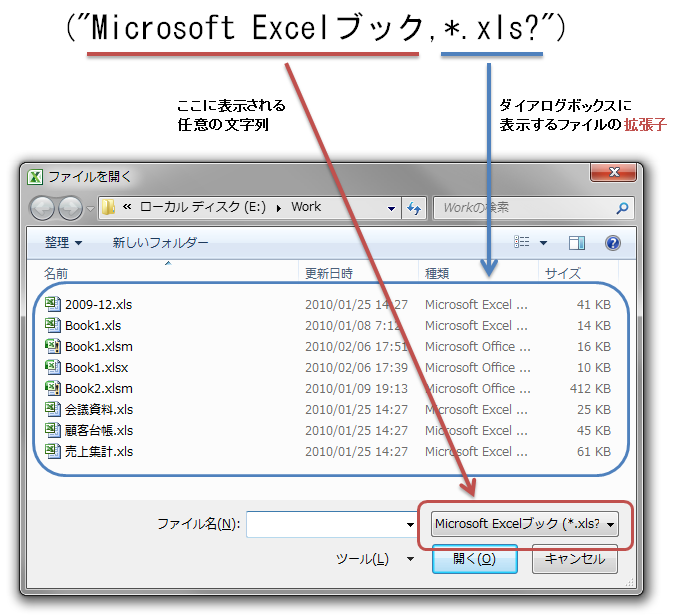Click size 412 KB of Book2.xlsm
Viewport: 675px width, 615px height.
click(x=590, y=389)
